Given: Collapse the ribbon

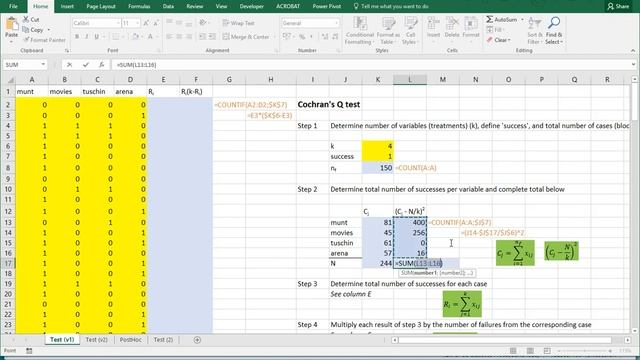Looking at the screenshot, I should pyautogui.click(x=633, y=51).
